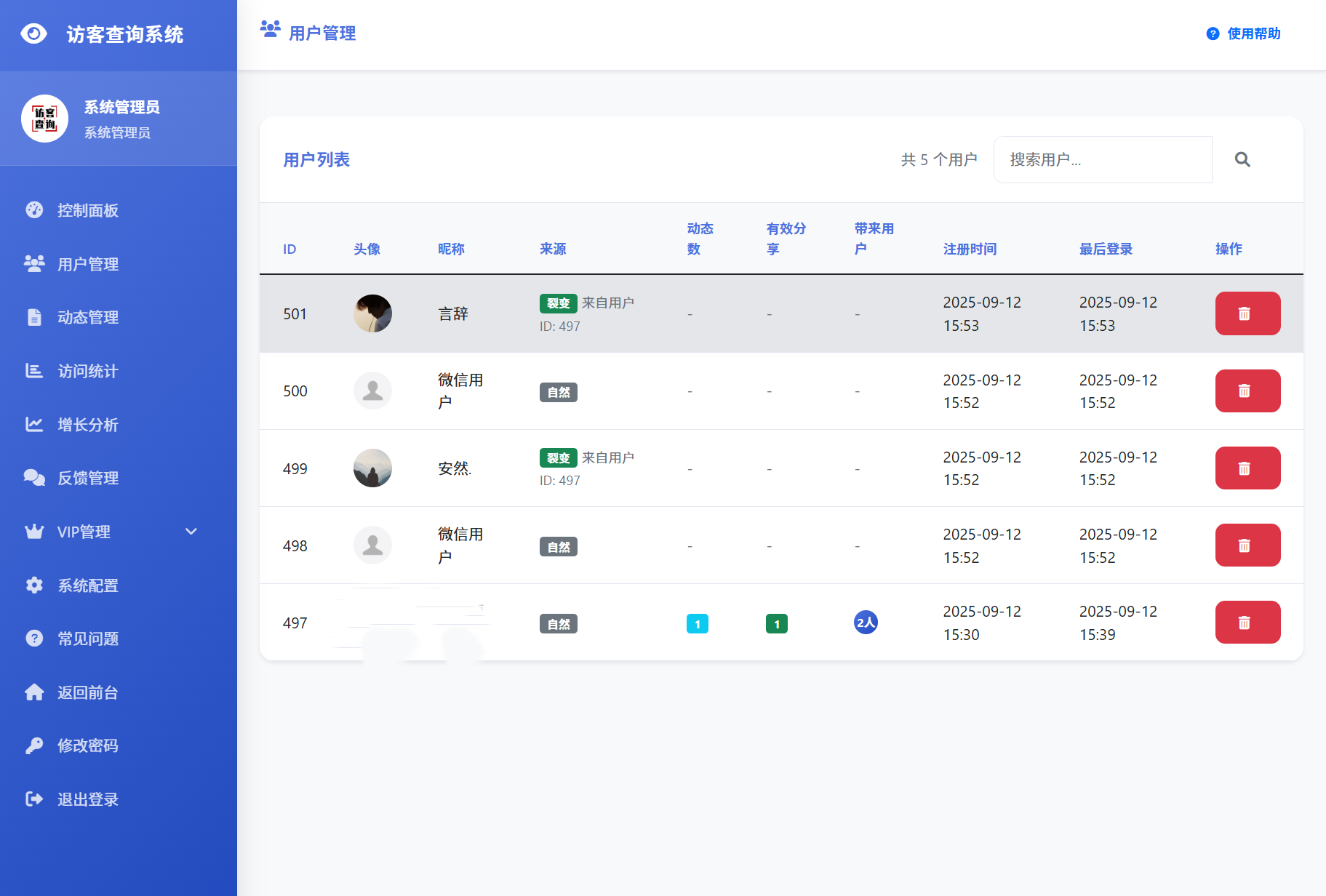Click the 常见问题 question mark icon
1326x896 pixels.
point(34,639)
